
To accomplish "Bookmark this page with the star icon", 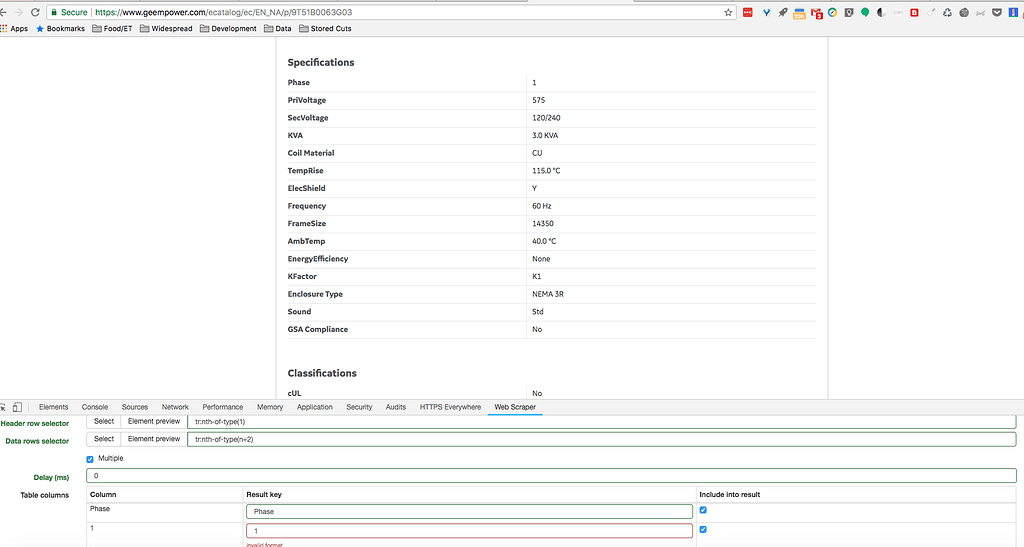I will point(729,12).
